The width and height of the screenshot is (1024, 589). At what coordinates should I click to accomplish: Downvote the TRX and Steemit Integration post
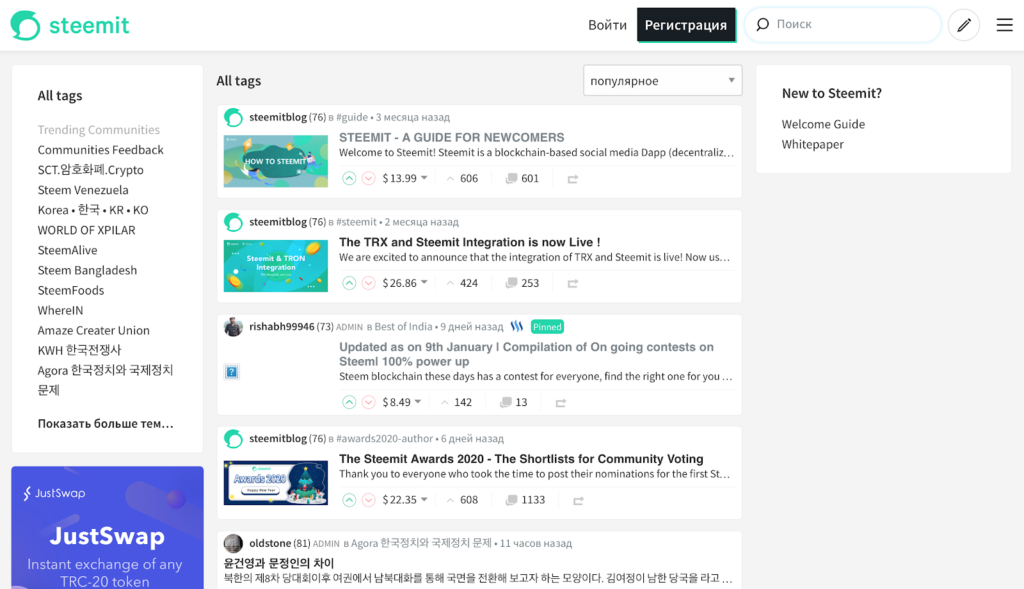(368, 283)
